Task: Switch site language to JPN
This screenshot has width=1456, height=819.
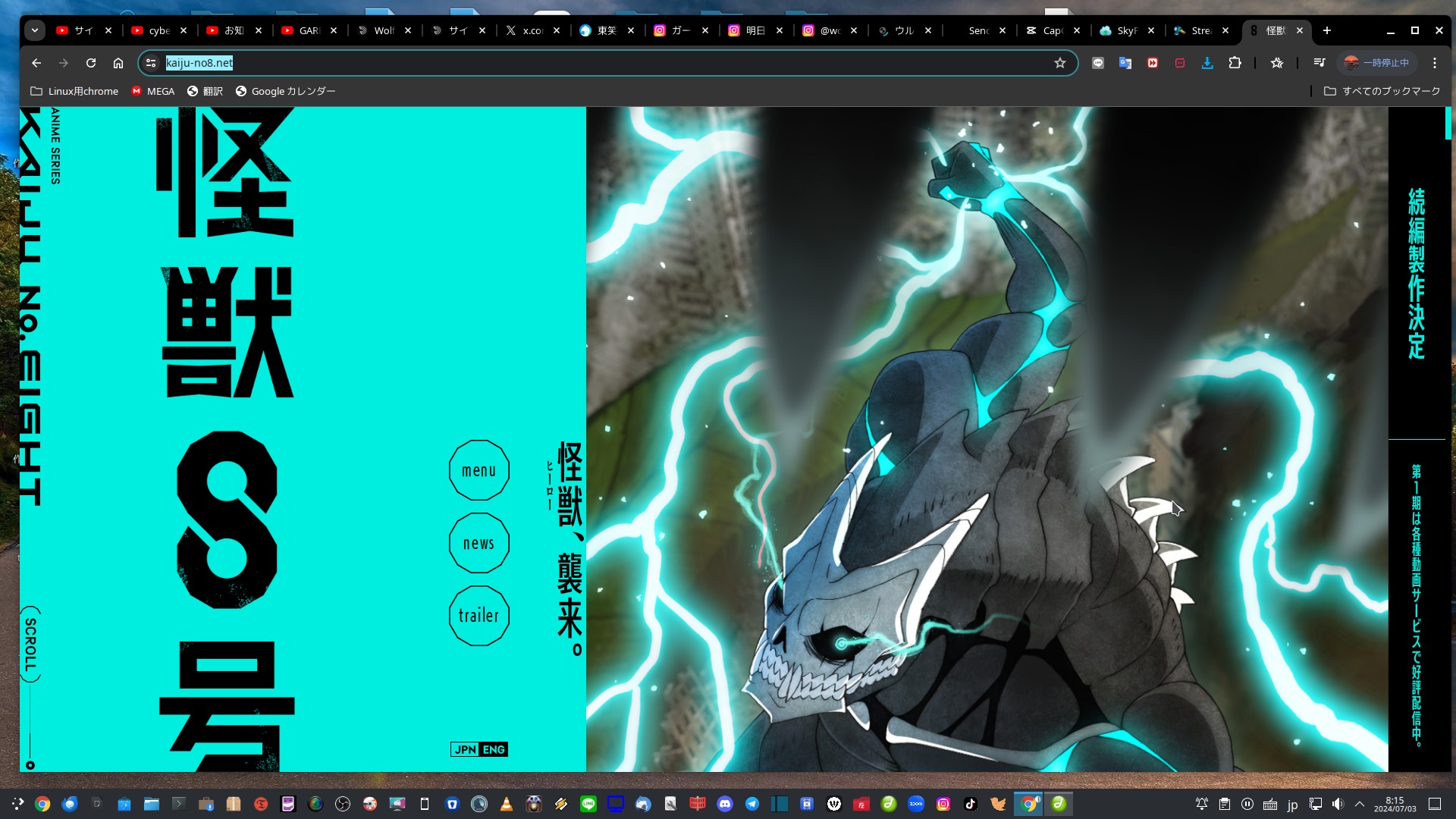Action: pos(465,749)
